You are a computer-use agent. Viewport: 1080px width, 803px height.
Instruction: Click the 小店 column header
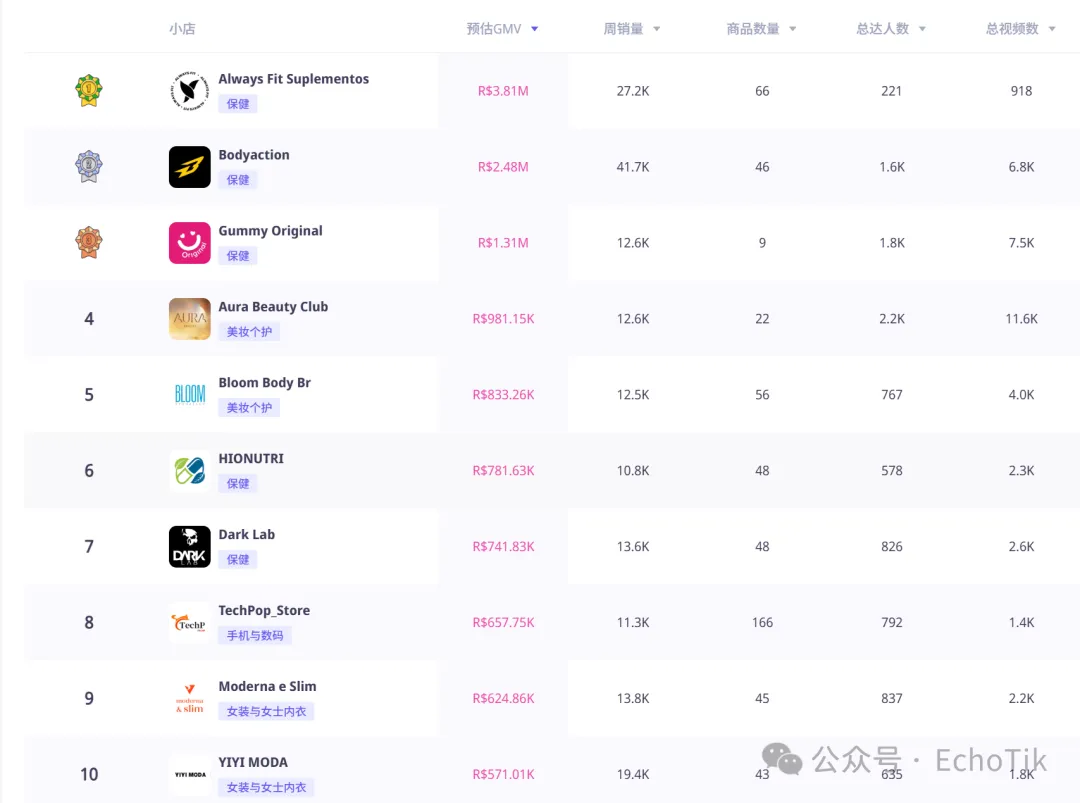click(182, 29)
